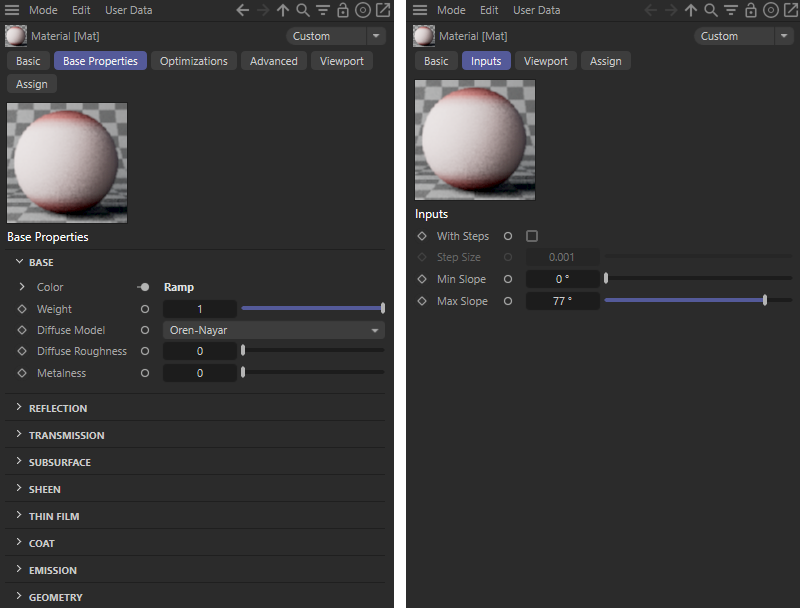Click the filter icon in the left panel
Viewport: 800px width, 608px height.
(323, 10)
